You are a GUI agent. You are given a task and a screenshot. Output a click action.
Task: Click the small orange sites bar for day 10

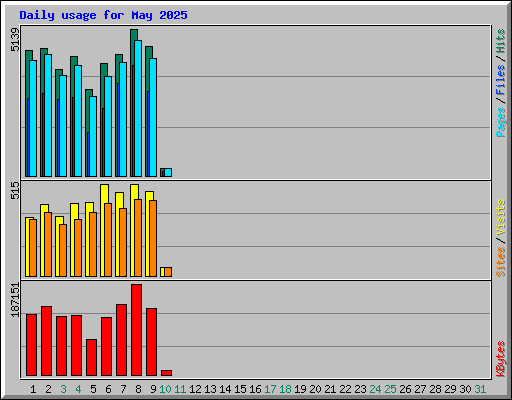[168, 272]
